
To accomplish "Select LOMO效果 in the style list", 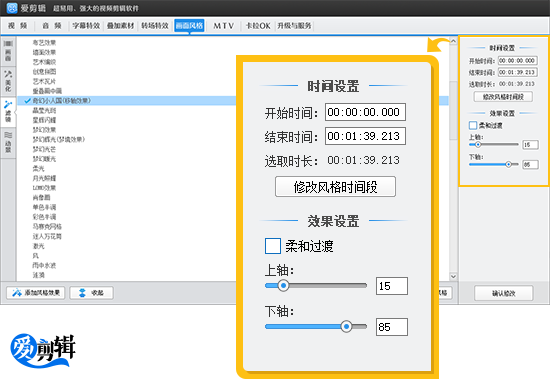I will [44, 188].
